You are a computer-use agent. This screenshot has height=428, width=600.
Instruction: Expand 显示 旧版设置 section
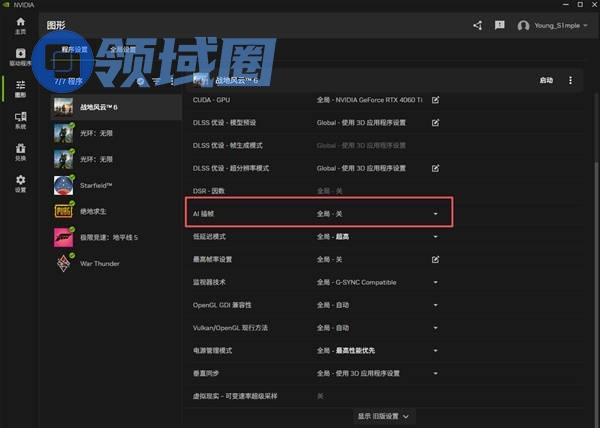(x=383, y=415)
